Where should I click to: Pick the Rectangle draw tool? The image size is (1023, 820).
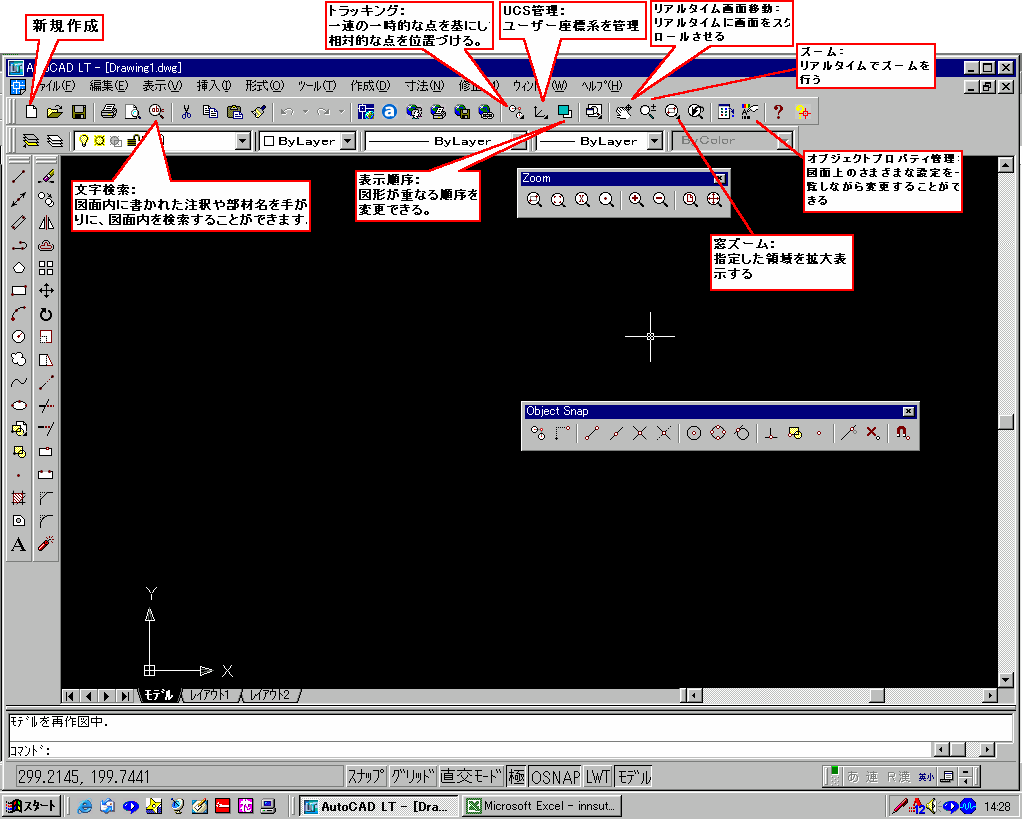19,291
